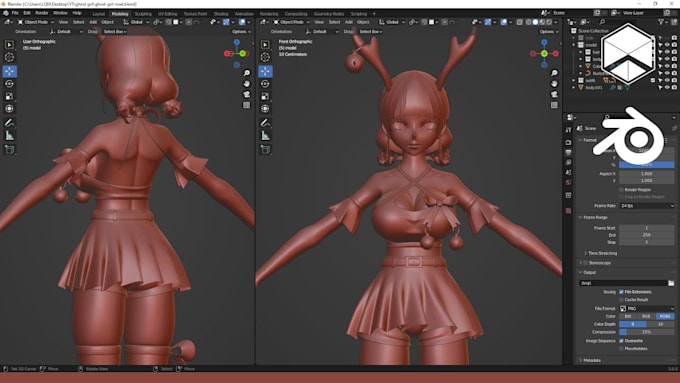Open the World properties tab icon
Viewport: 680px width, 383px height.
pyautogui.click(x=569, y=182)
